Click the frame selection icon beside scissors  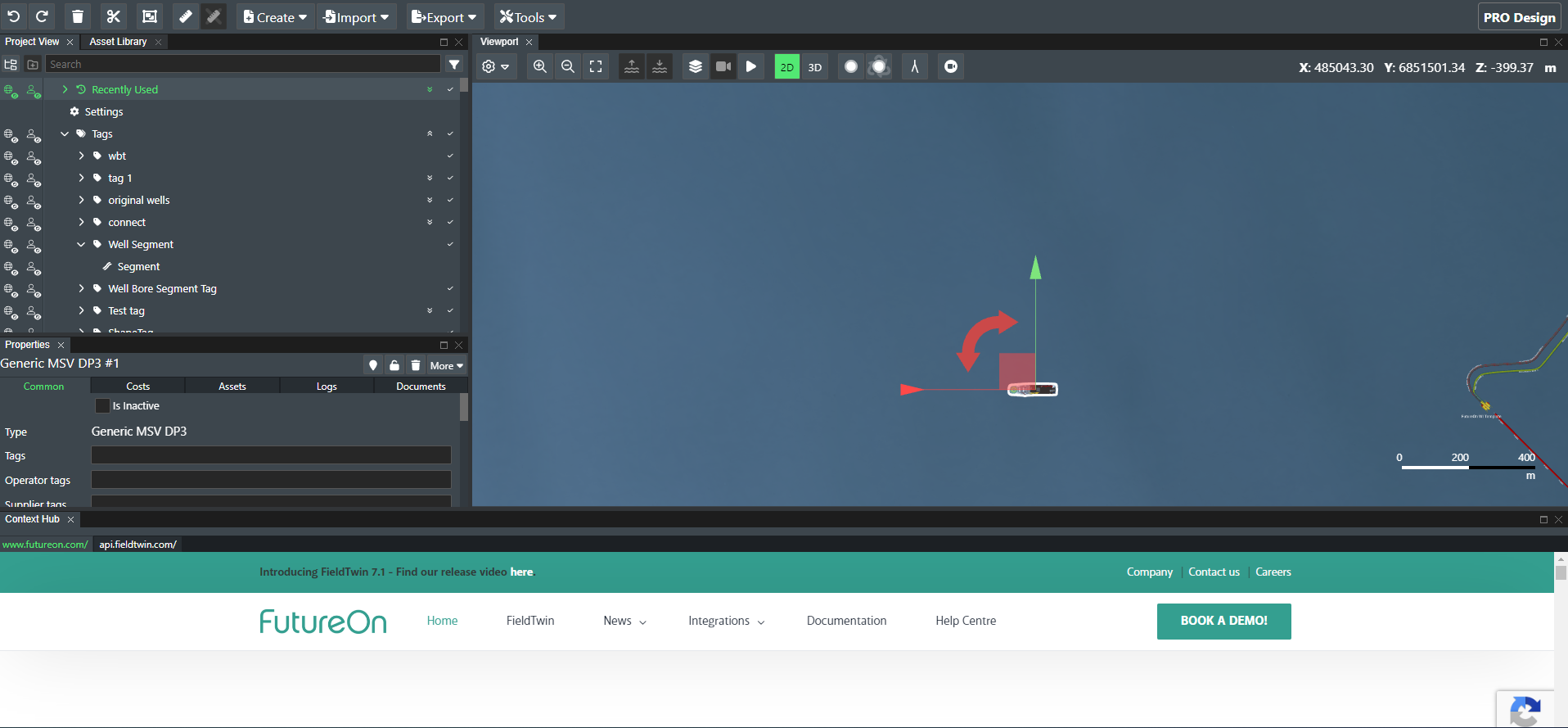(150, 16)
